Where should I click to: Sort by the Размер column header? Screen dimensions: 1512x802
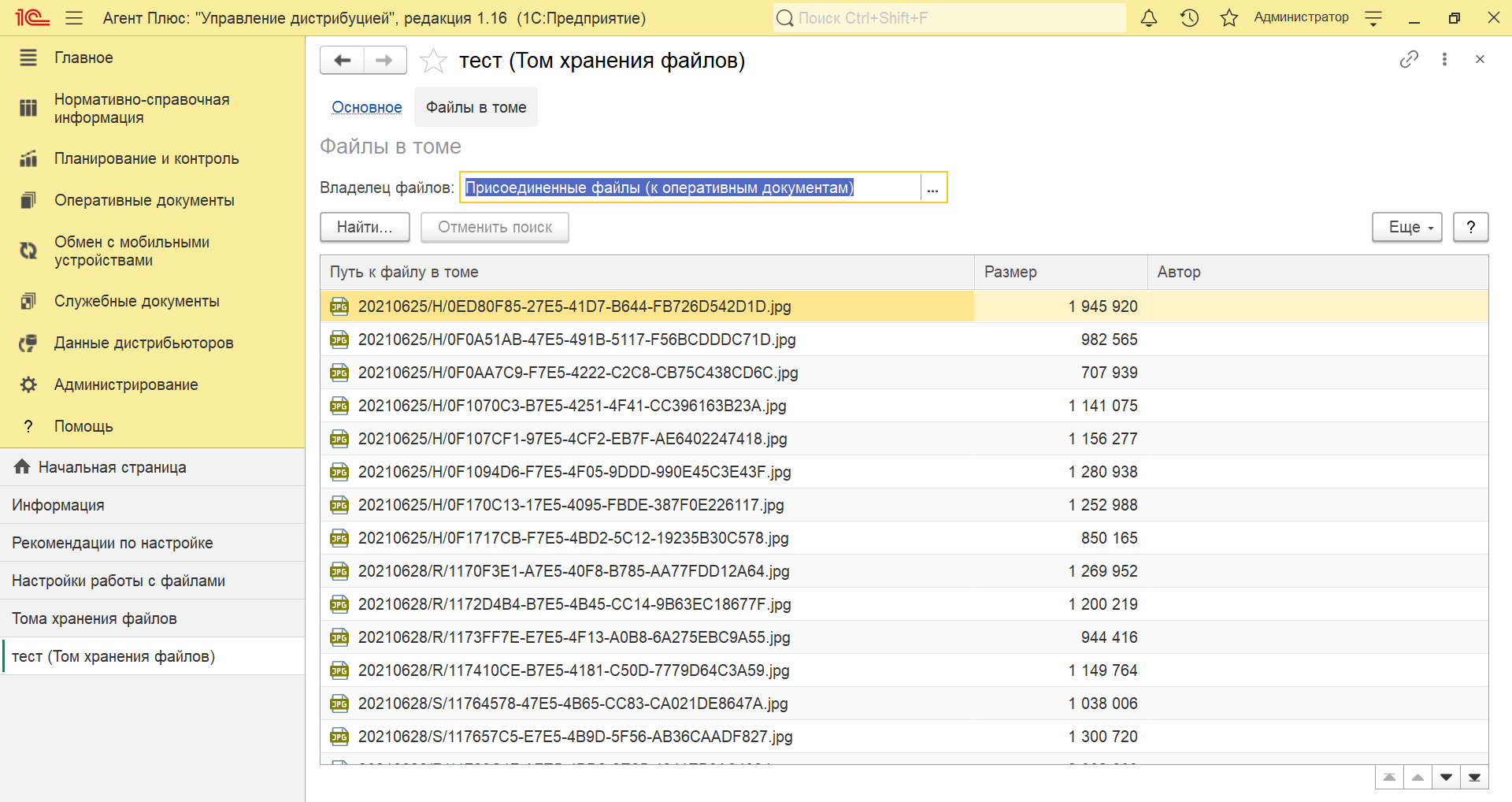(x=1061, y=272)
